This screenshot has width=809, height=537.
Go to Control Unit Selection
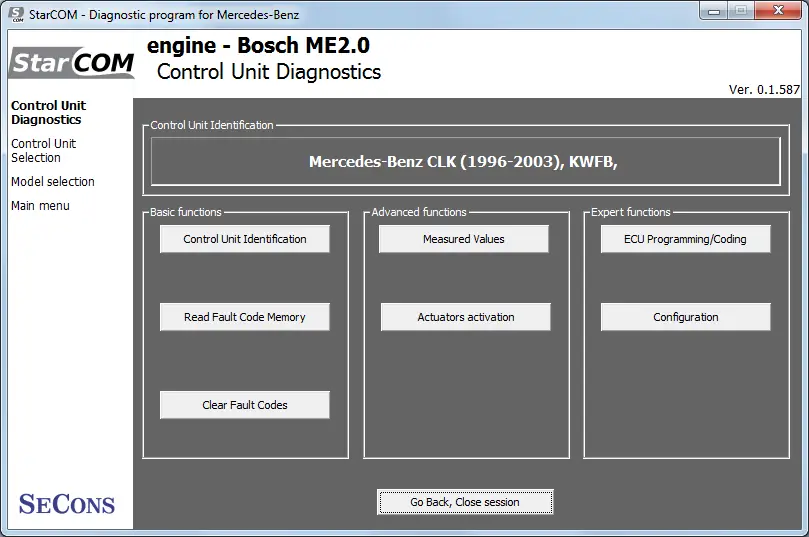[43, 151]
